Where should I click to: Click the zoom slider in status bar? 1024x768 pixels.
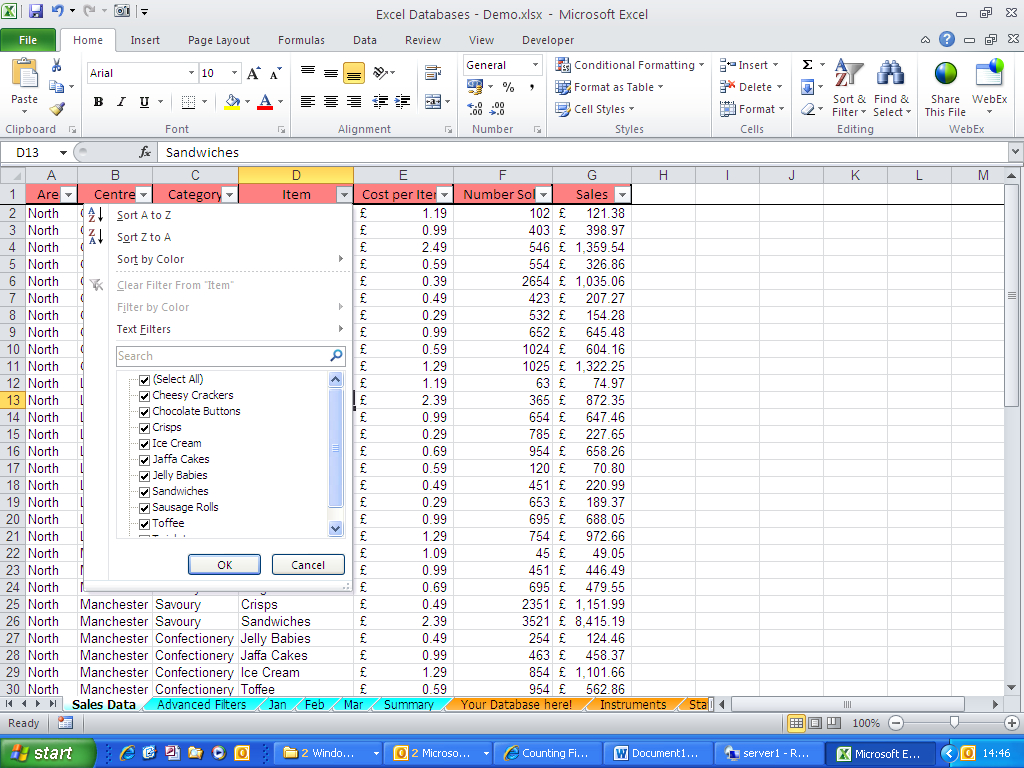click(x=954, y=723)
